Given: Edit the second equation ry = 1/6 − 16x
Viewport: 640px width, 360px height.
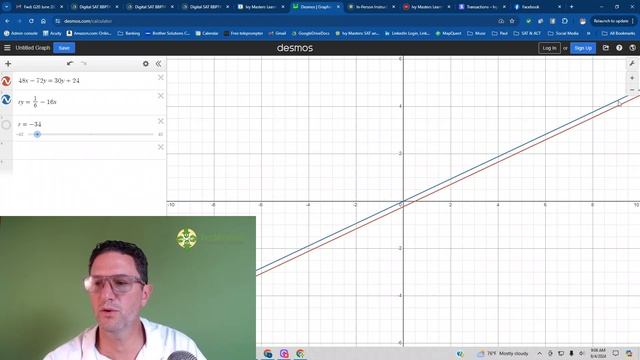Looking at the screenshot, I should (x=37, y=102).
